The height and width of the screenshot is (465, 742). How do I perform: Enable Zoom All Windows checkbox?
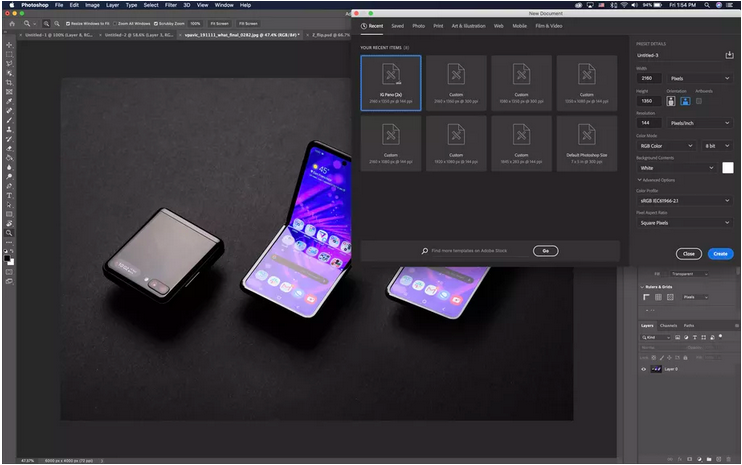click(x=115, y=24)
